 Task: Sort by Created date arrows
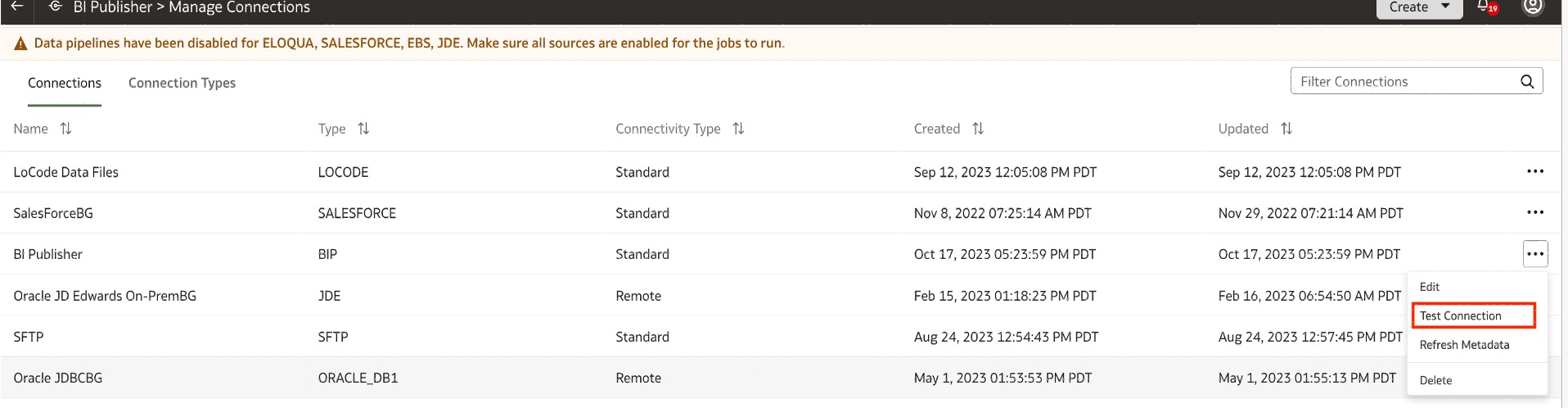click(x=978, y=129)
